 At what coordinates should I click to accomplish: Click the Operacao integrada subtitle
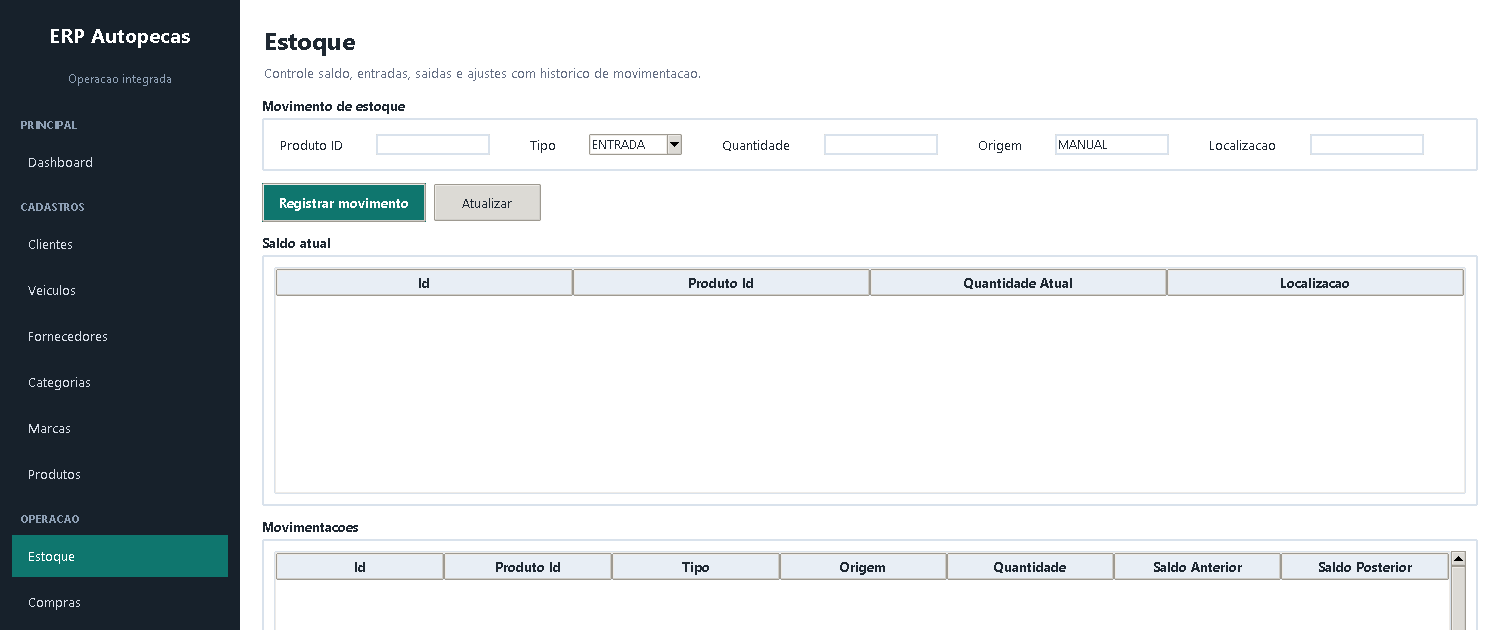click(x=120, y=79)
